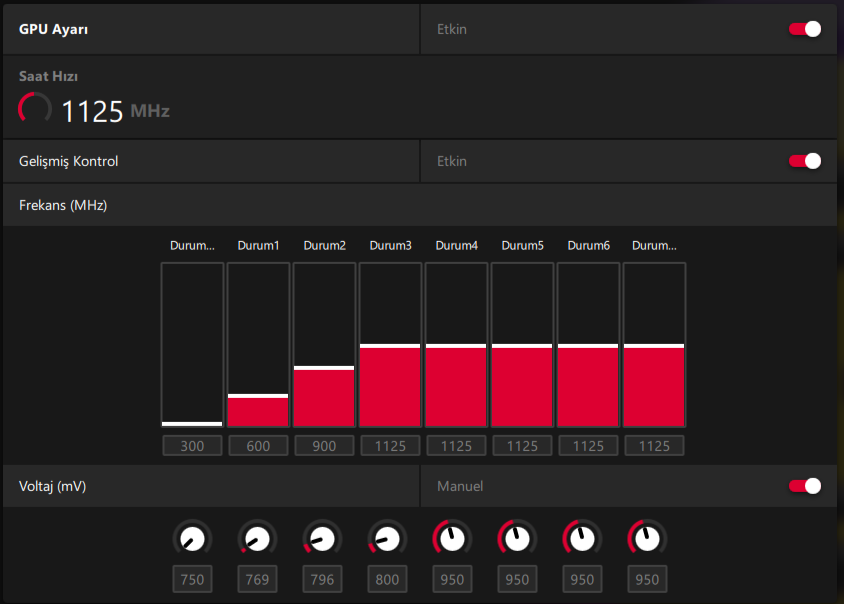Click the Voltaj (mV) label
Viewport: 844px width, 604px height.
(x=53, y=486)
